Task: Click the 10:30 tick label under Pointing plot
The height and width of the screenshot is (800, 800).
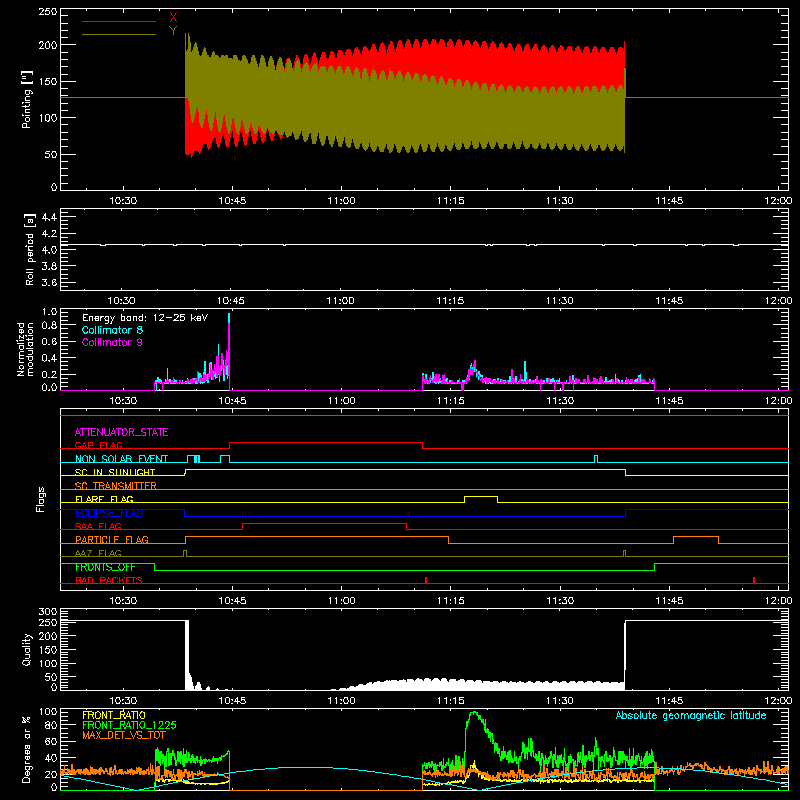Action: click(123, 201)
